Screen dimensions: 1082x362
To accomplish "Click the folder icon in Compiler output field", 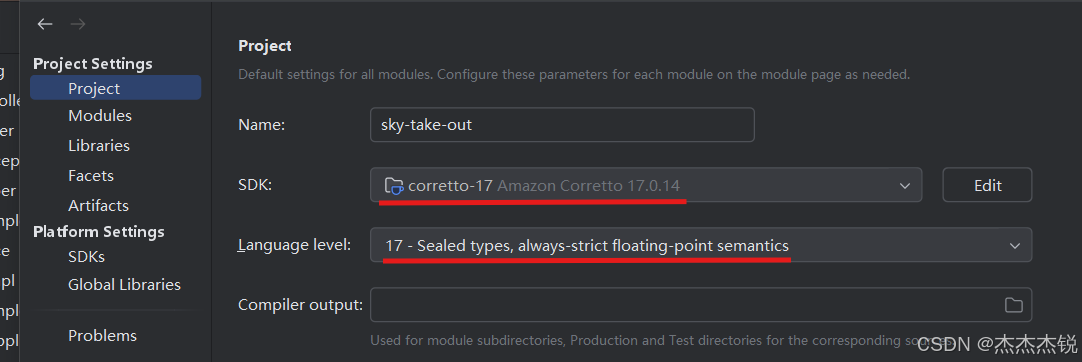I will coord(1013,305).
